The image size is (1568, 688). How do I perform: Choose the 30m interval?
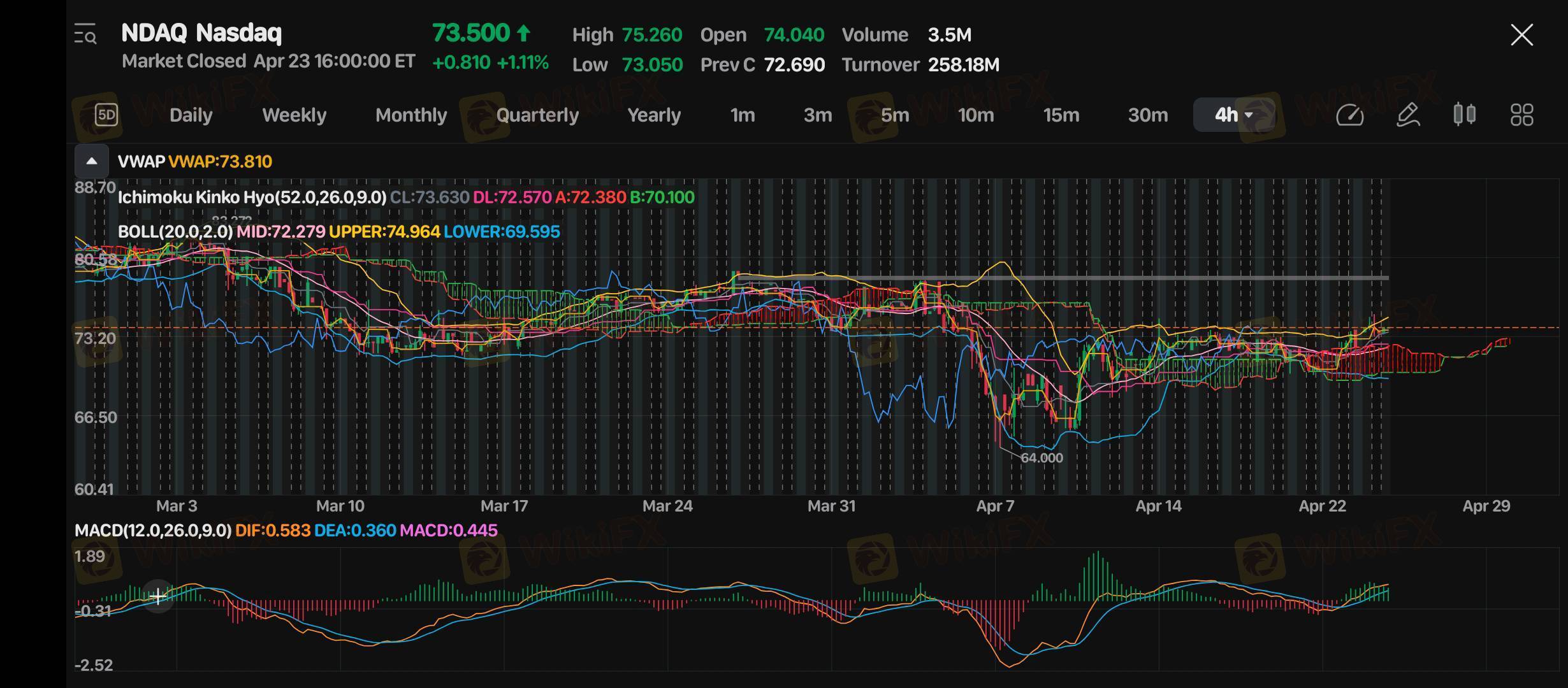[1147, 115]
